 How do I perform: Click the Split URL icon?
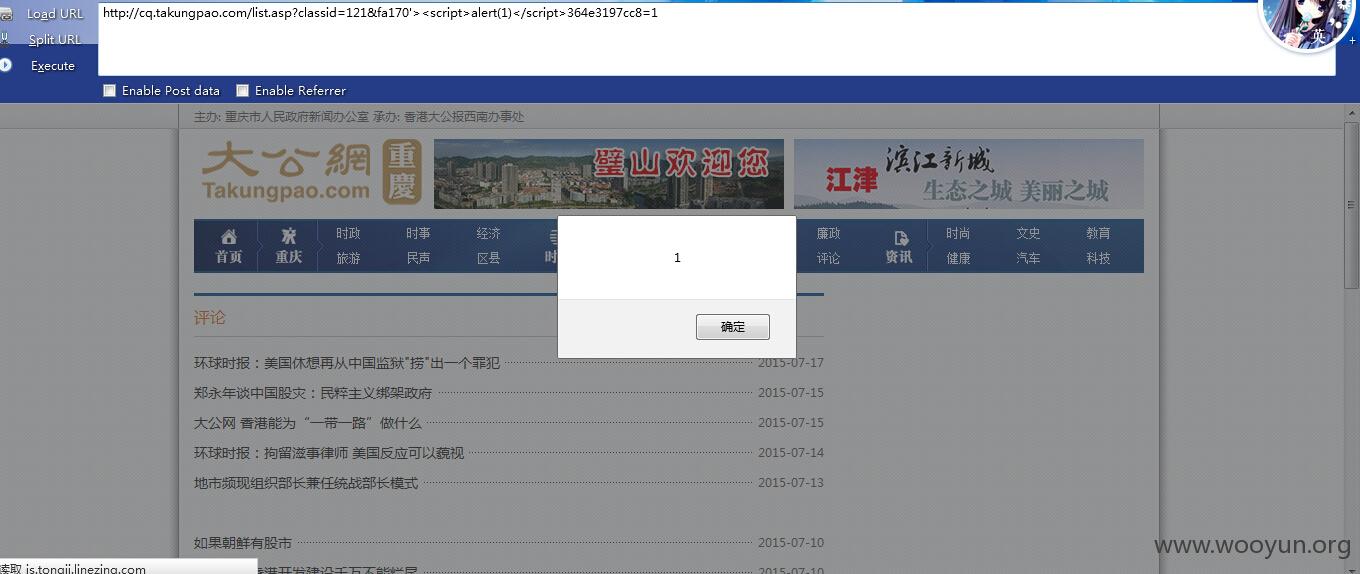click(5, 39)
